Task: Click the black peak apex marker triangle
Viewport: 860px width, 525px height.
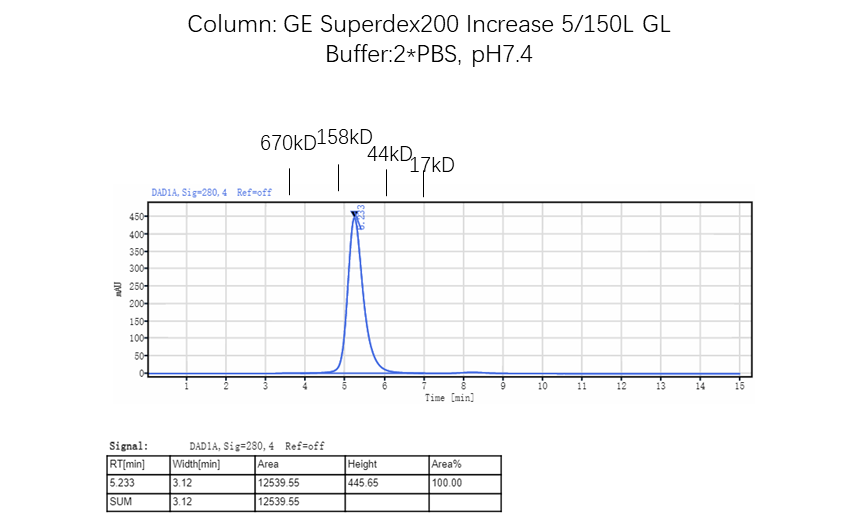Action: tap(354, 214)
